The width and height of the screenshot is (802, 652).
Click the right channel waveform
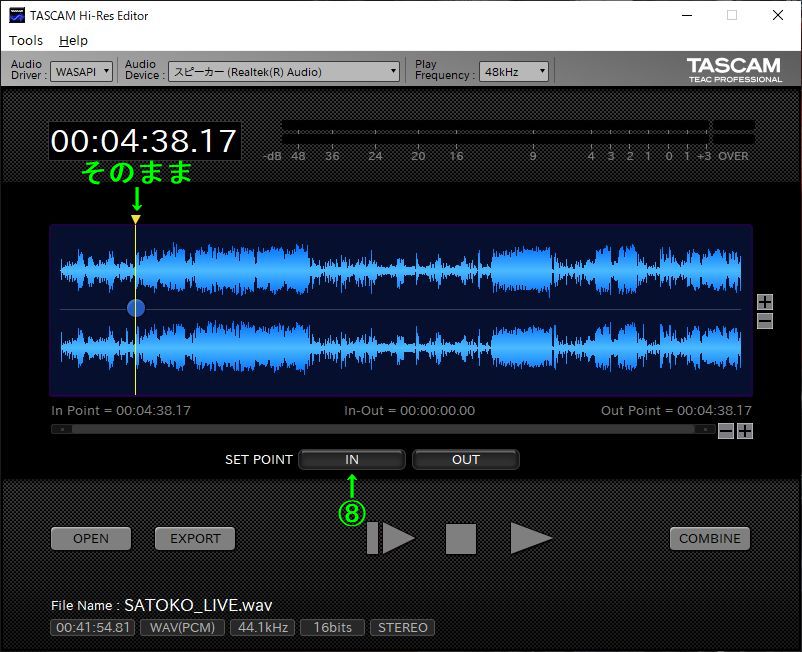pos(400,346)
